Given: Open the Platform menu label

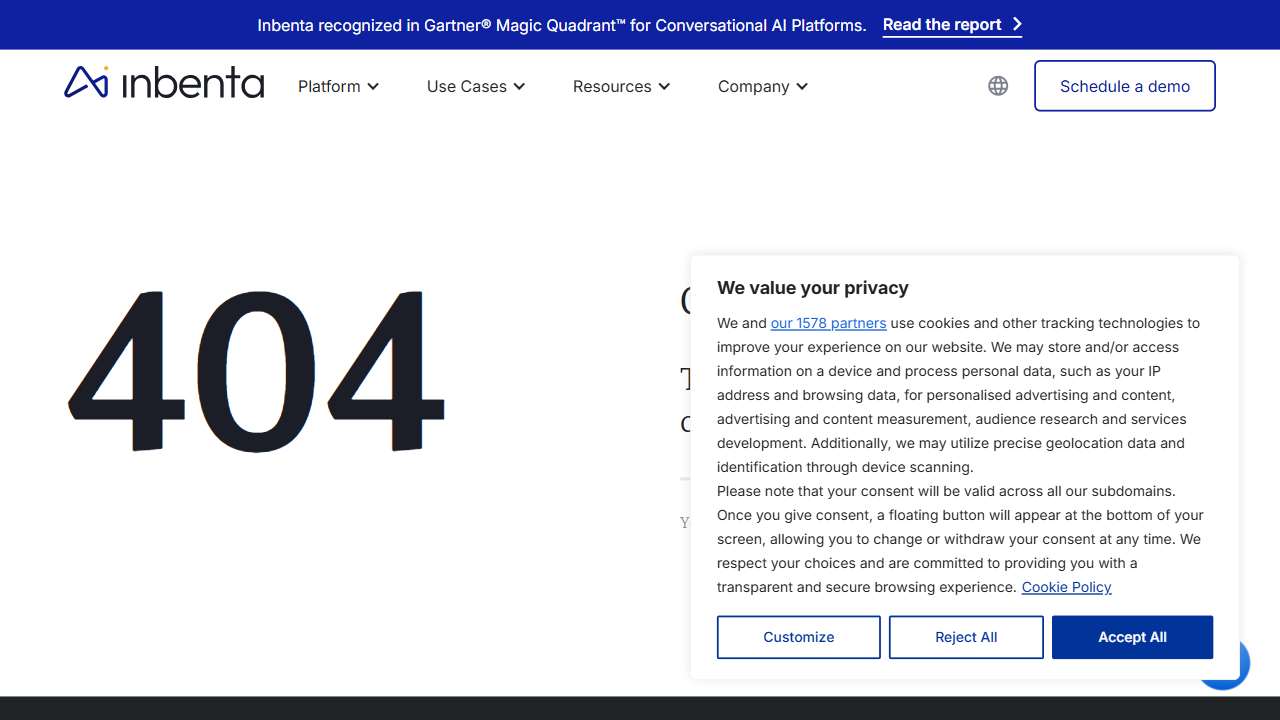Looking at the screenshot, I should 329,87.
